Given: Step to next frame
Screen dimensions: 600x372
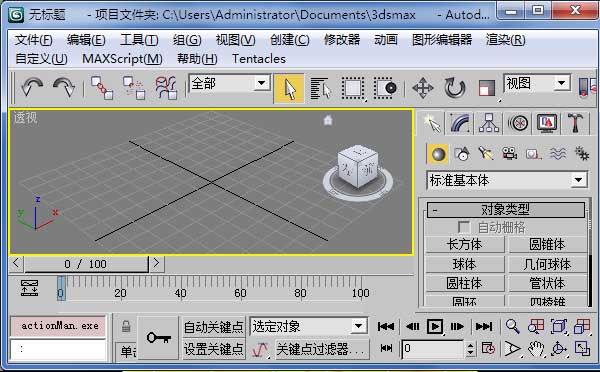Looking at the screenshot, I should (457, 326).
